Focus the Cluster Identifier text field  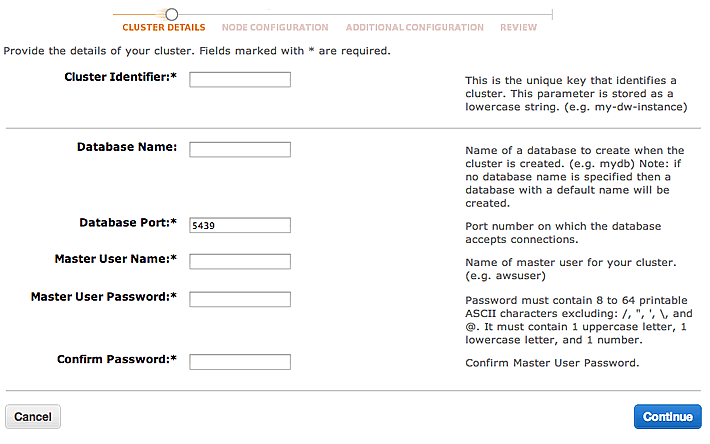tap(240, 80)
